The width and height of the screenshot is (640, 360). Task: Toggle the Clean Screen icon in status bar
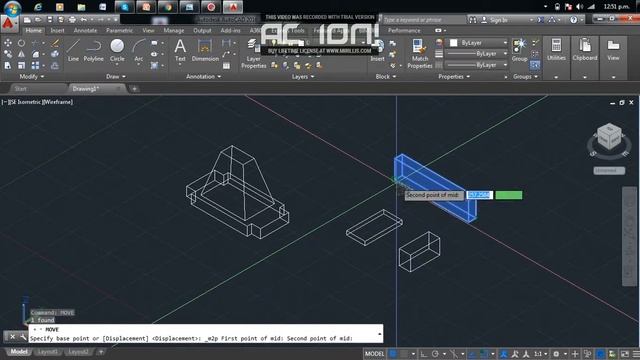625,354
